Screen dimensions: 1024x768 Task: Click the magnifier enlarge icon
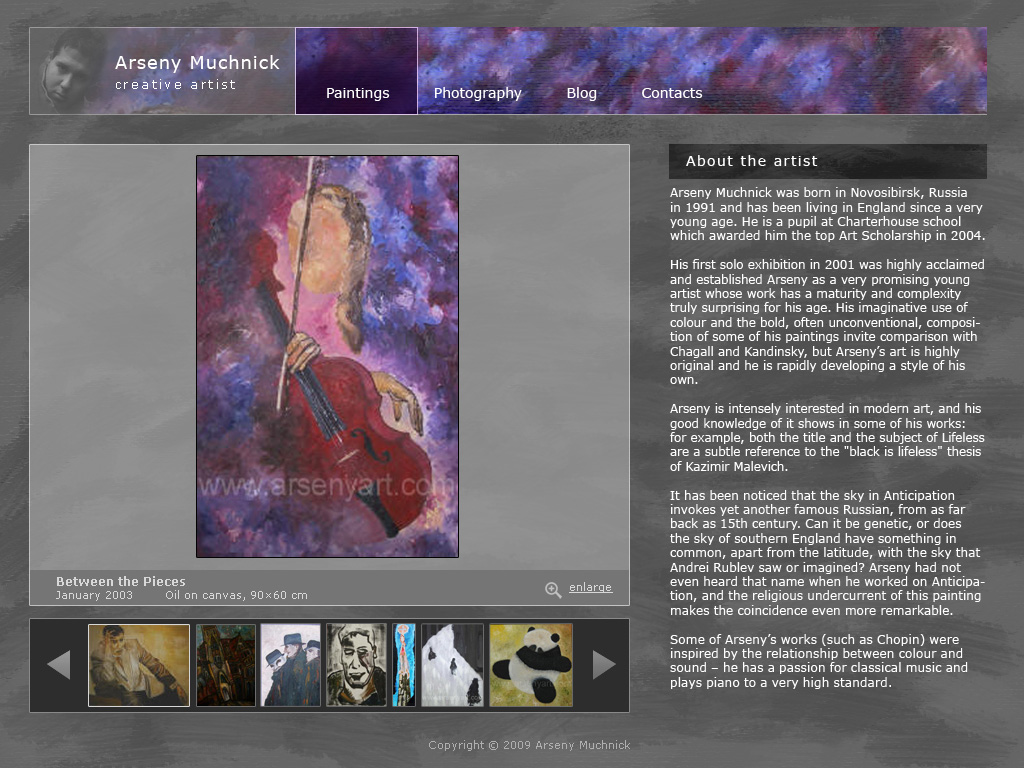(553, 590)
